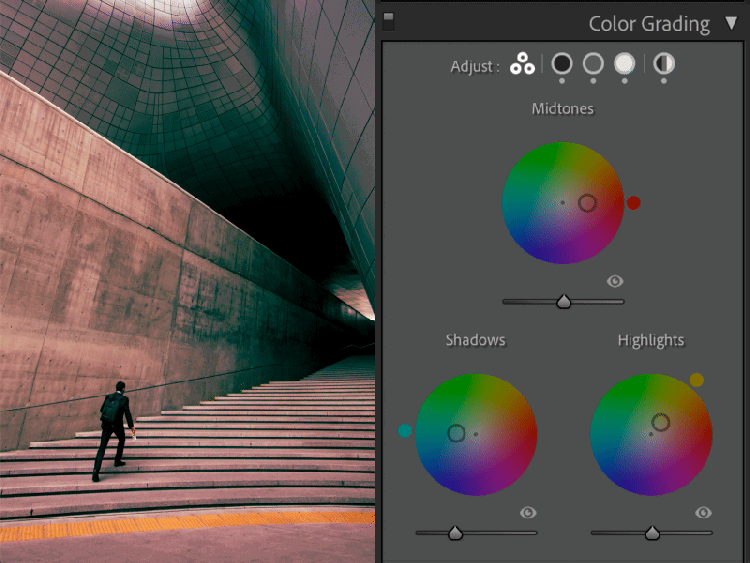Screen dimensions: 750x563
Task: Toggle the Shadows eye visibility icon
Action: click(x=528, y=513)
